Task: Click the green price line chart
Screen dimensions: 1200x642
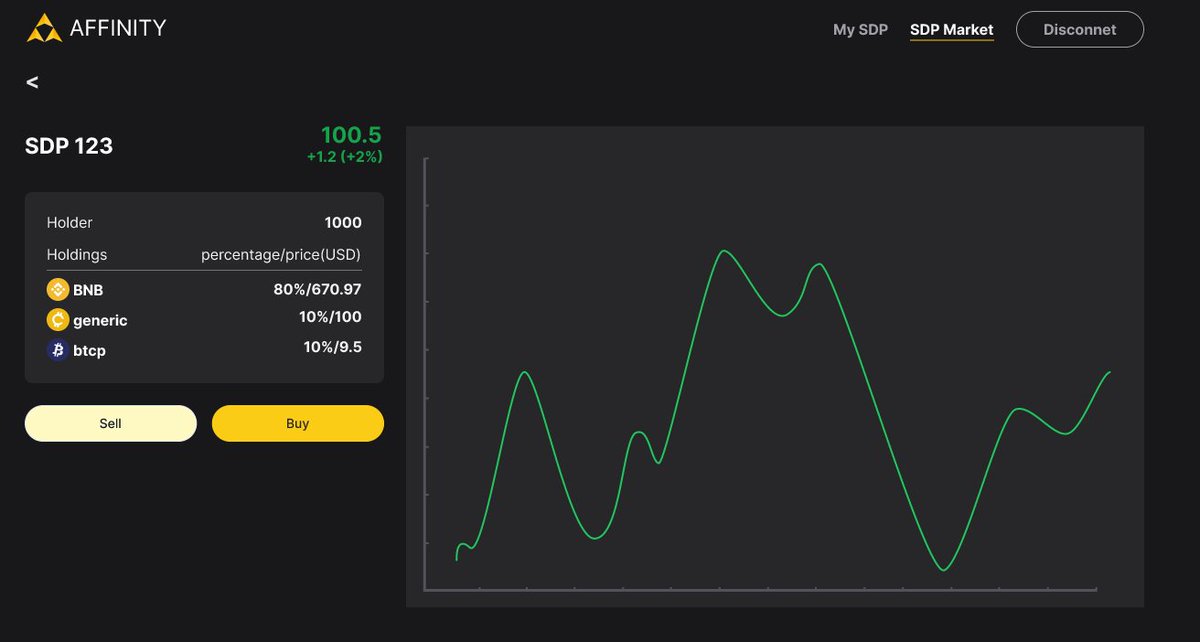Action: click(x=783, y=410)
